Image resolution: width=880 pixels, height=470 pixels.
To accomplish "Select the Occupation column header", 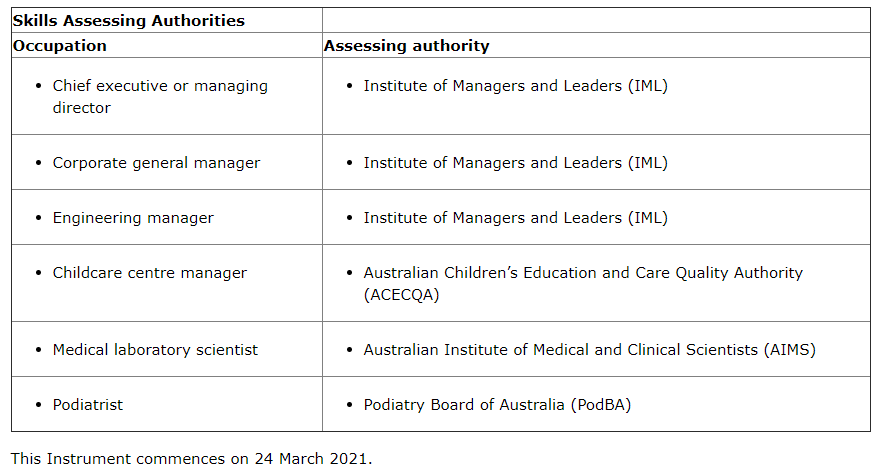I will [60, 45].
